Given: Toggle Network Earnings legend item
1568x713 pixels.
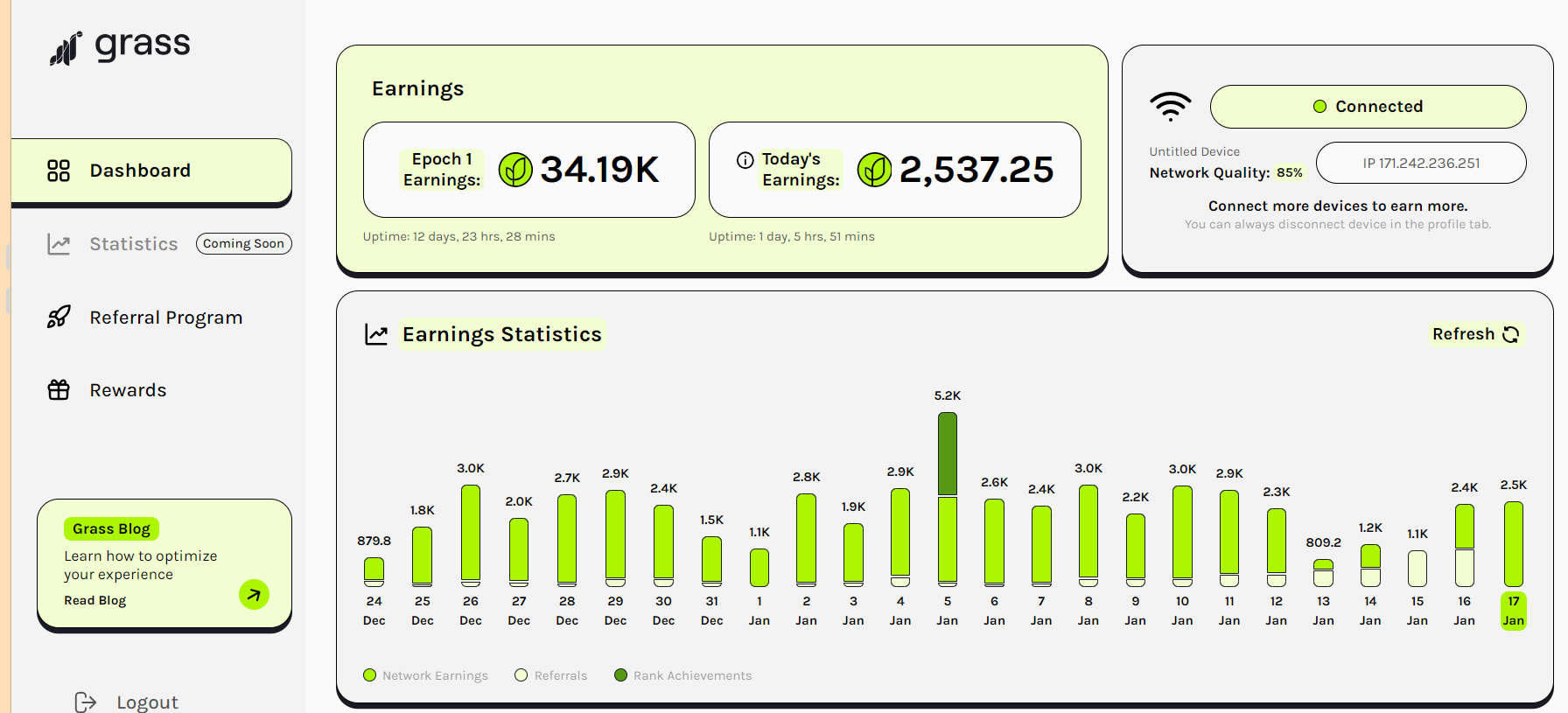Looking at the screenshot, I should tap(425, 675).
